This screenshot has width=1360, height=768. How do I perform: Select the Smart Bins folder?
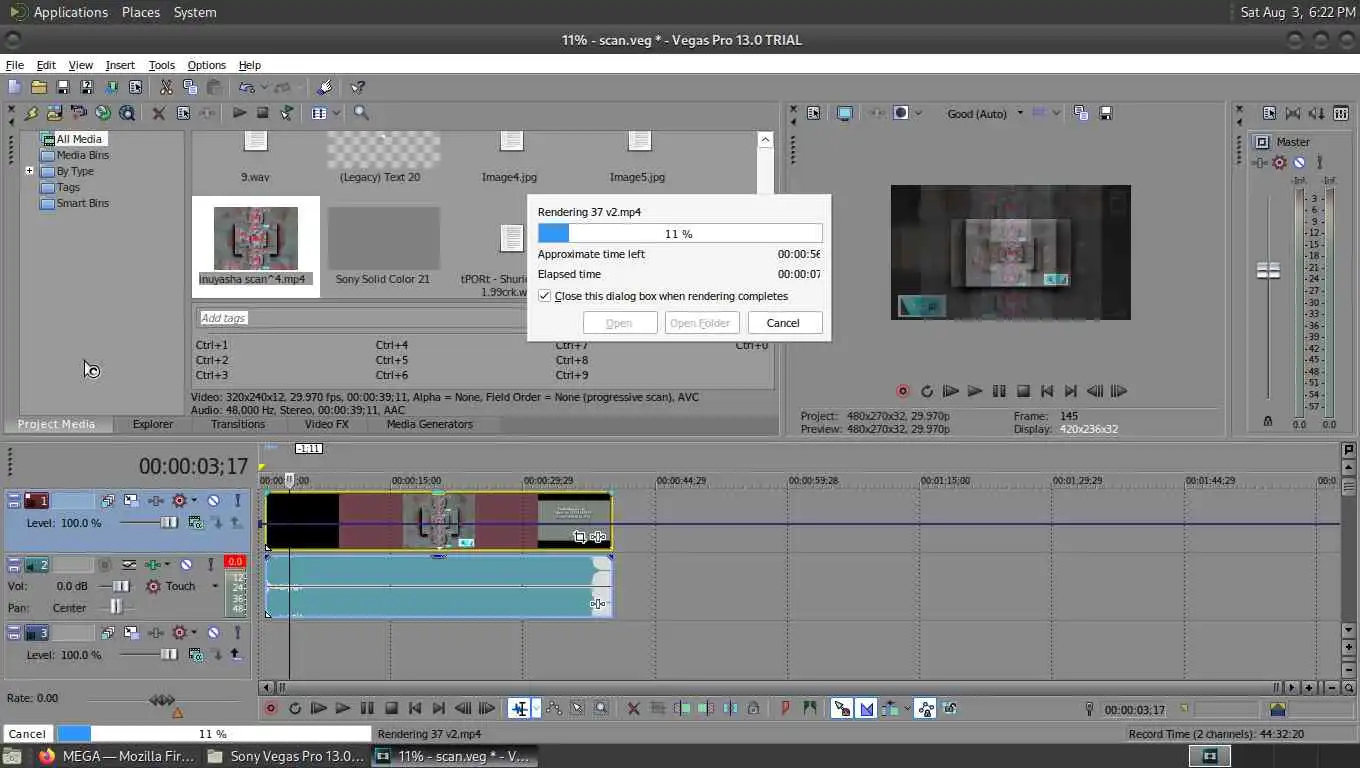[x=75, y=203]
